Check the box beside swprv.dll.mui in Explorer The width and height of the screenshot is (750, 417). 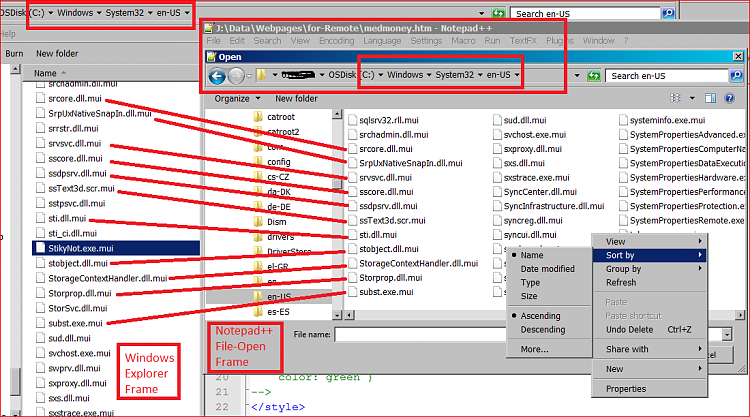pyautogui.click(x=41, y=368)
